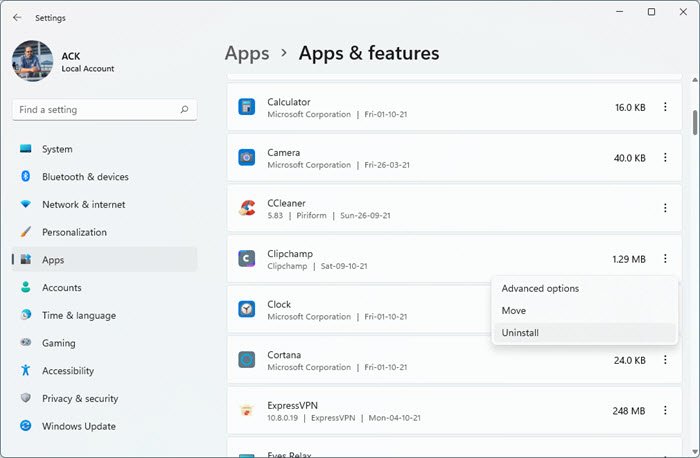
Task: Type in the Find a setting box
Action: [95, 110]
